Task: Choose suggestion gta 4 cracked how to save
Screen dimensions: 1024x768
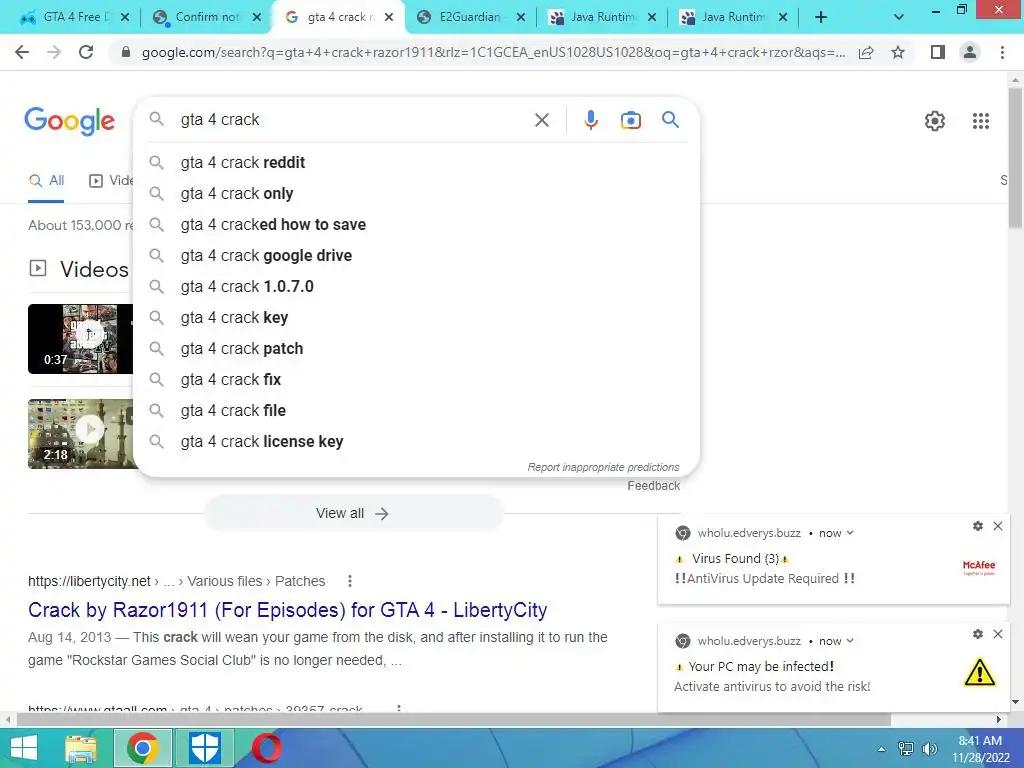Action: pos(416,225)
